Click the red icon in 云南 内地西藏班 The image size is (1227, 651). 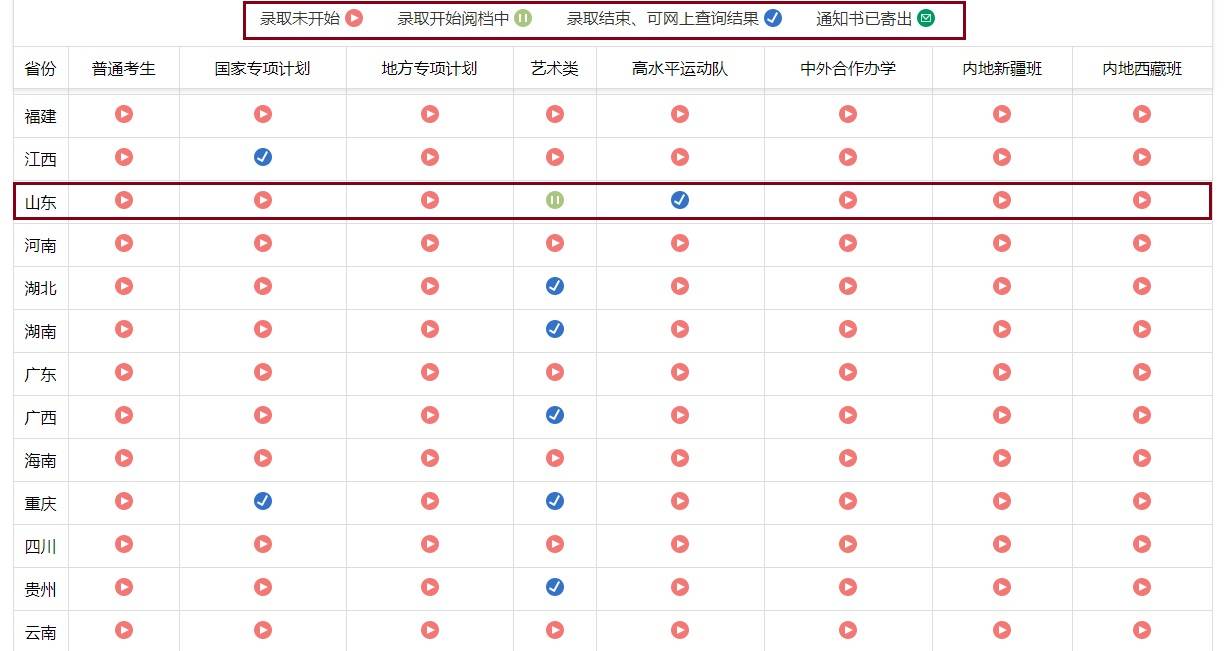click(1141, 630)
